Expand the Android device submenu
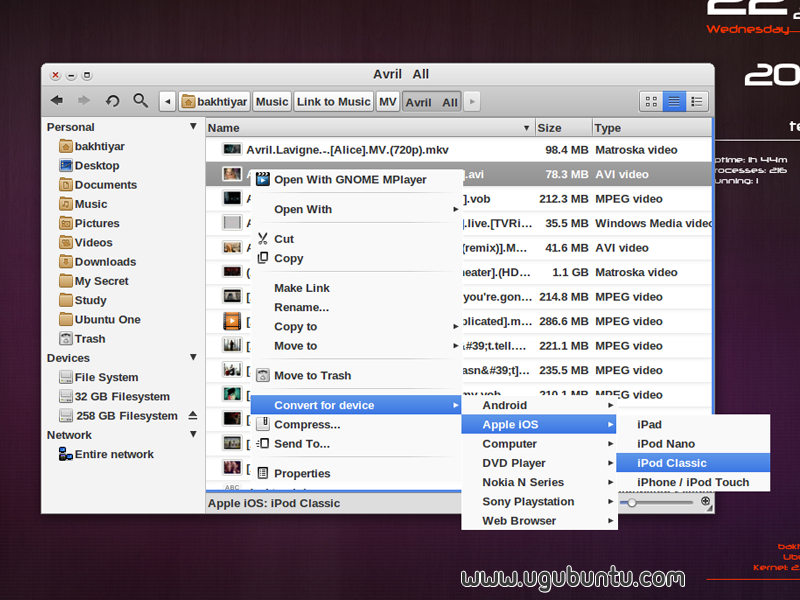Viewport: 800px width, 600px height. coord(539,405)
